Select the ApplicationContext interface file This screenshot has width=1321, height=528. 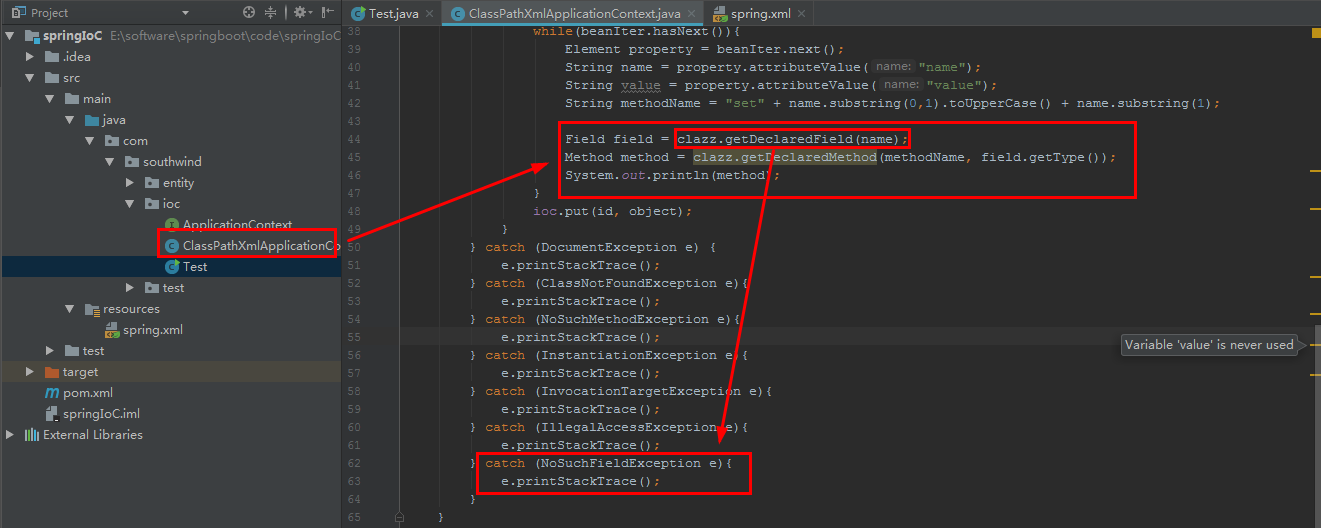[237, 225]
